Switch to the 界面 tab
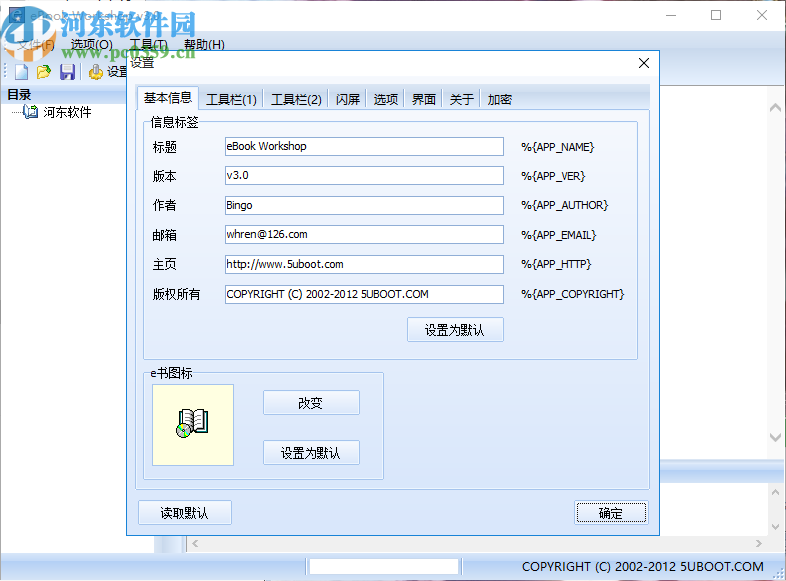The width and height of the screenshot is (786, 581). pos(424,99)
